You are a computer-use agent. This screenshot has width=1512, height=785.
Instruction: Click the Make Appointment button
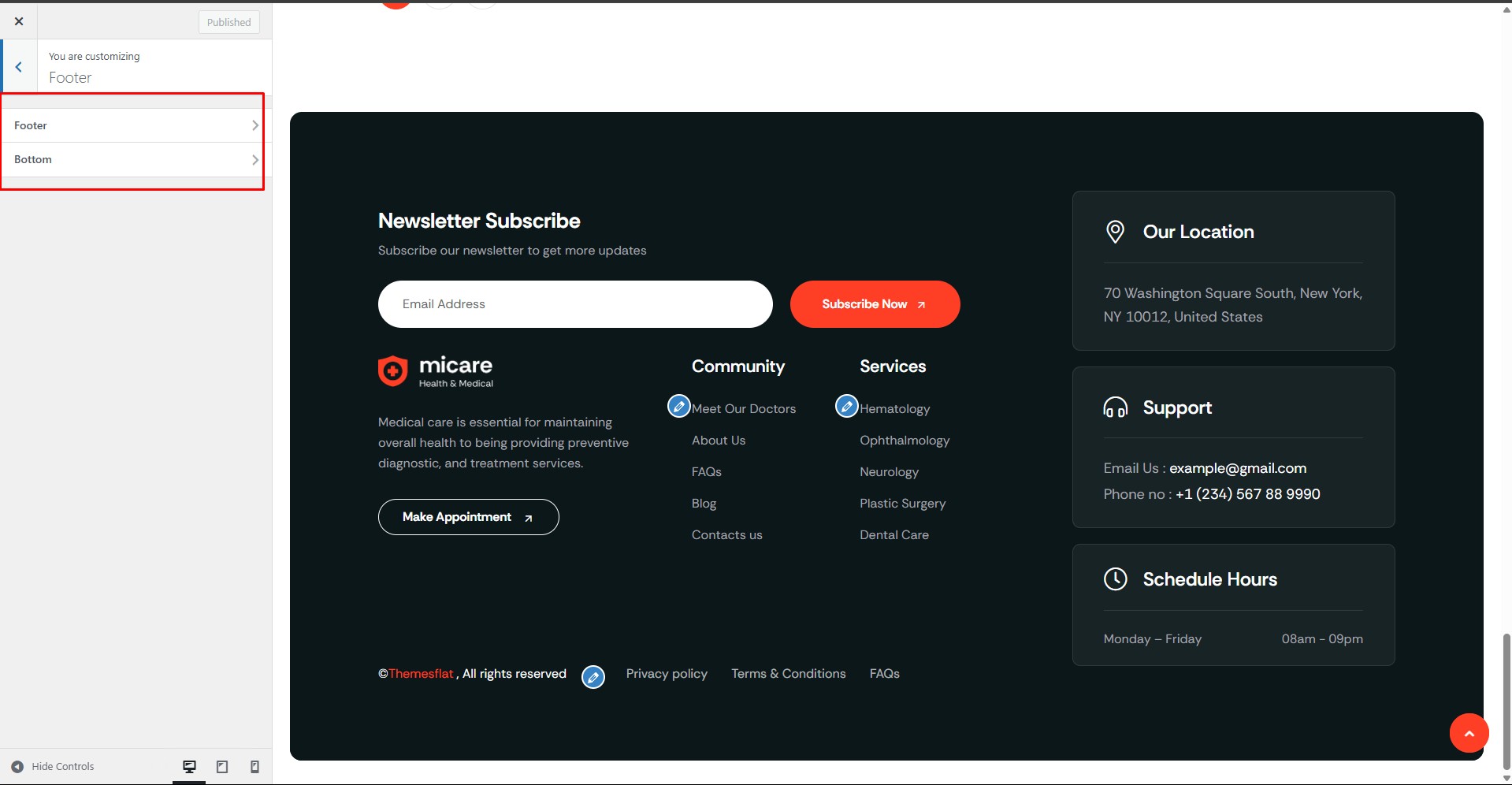coord(469,517)
